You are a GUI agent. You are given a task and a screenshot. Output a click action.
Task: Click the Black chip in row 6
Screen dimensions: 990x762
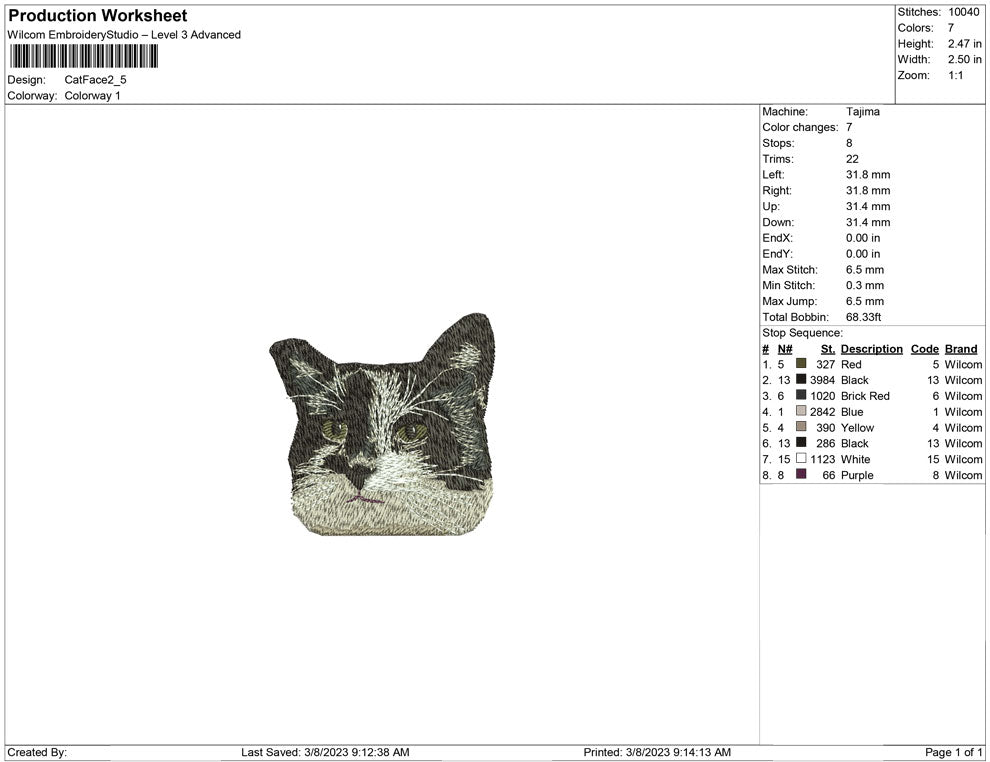(x=799, y=443)
